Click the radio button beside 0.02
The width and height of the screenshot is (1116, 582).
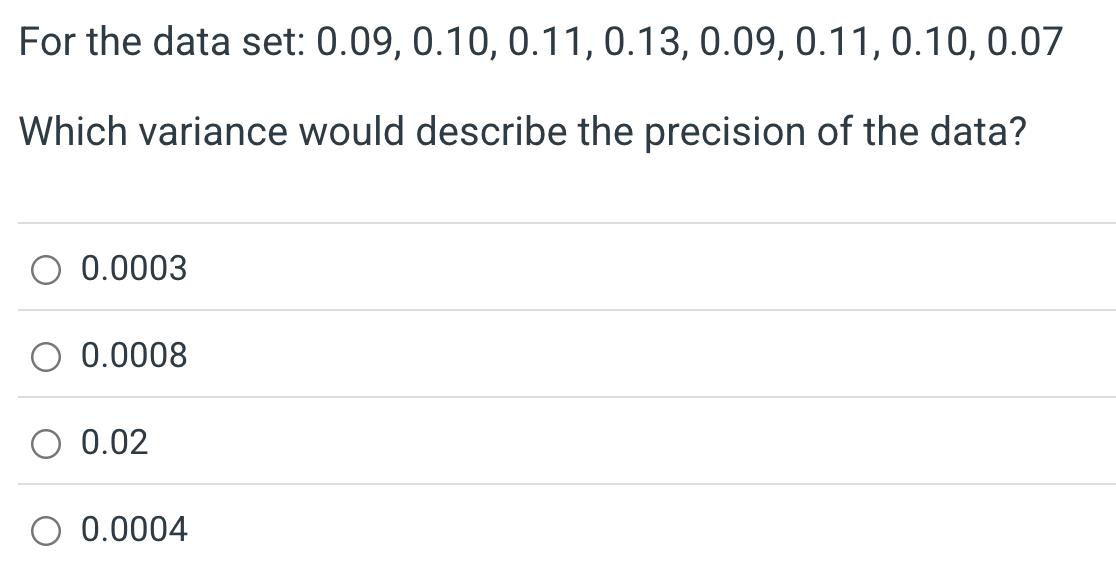[45, 442]
